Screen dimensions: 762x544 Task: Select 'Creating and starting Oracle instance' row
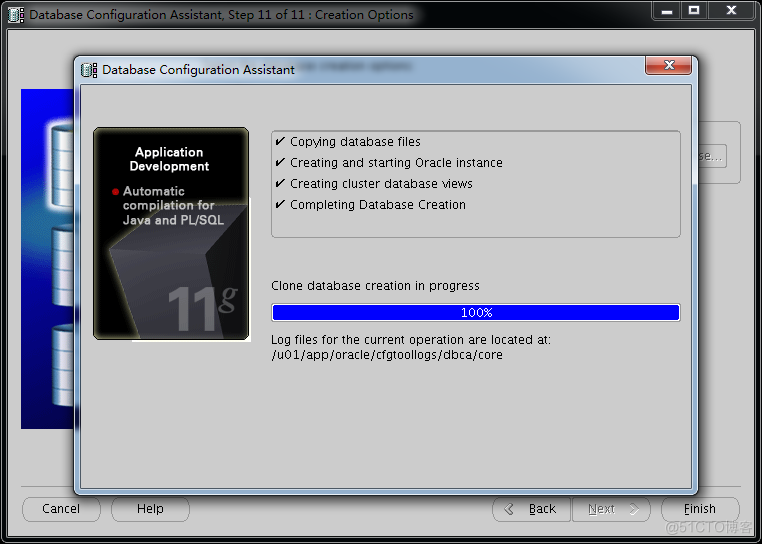pyautogui.click(x=389, y=163)
